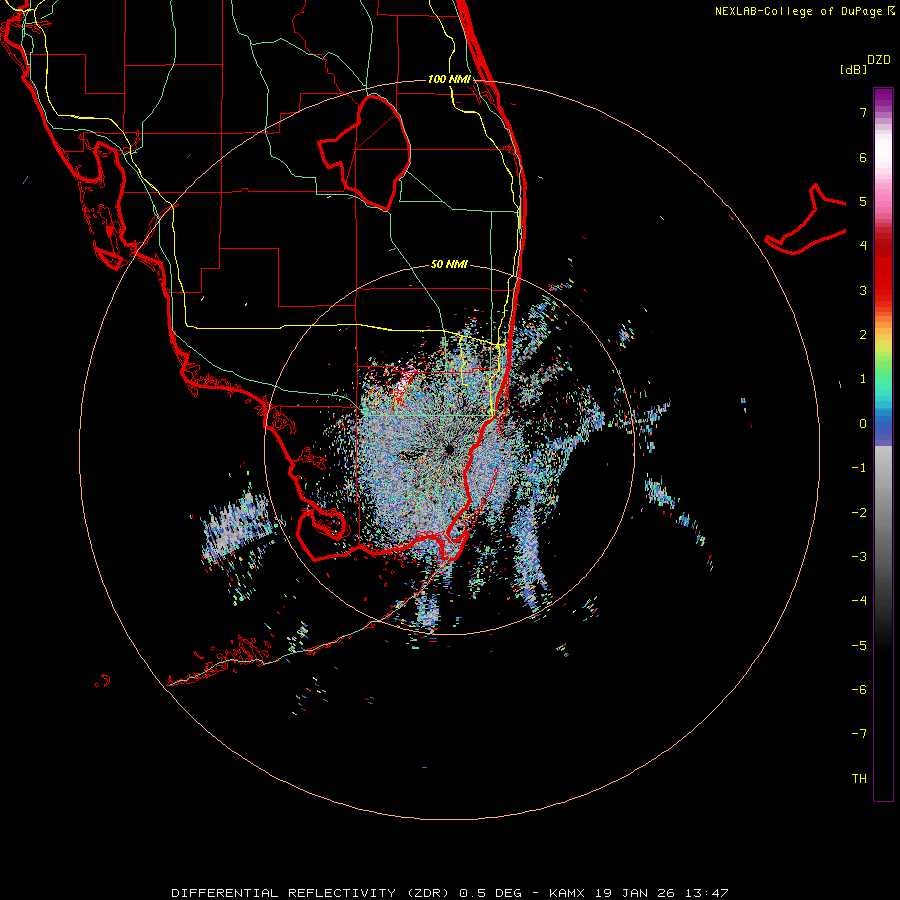900x900 pixels.
Task: Click the [dB] units label
Action: [853, 69]
